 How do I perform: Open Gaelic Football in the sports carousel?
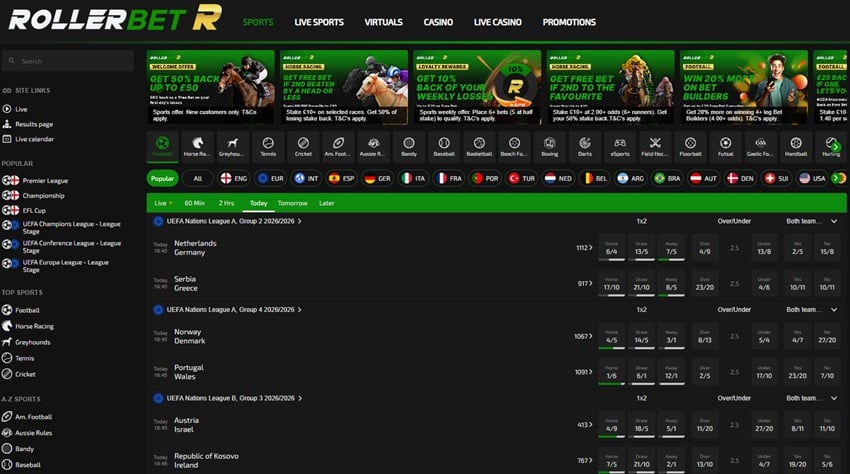(761, 146)
